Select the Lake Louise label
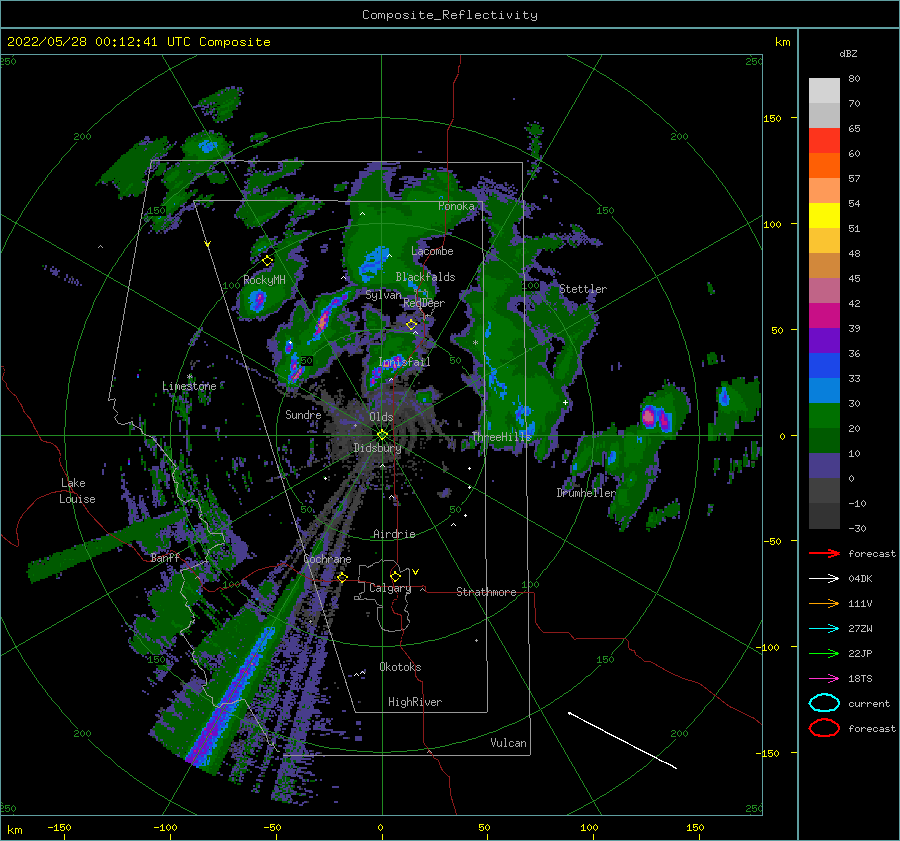 tap(77, 491)
